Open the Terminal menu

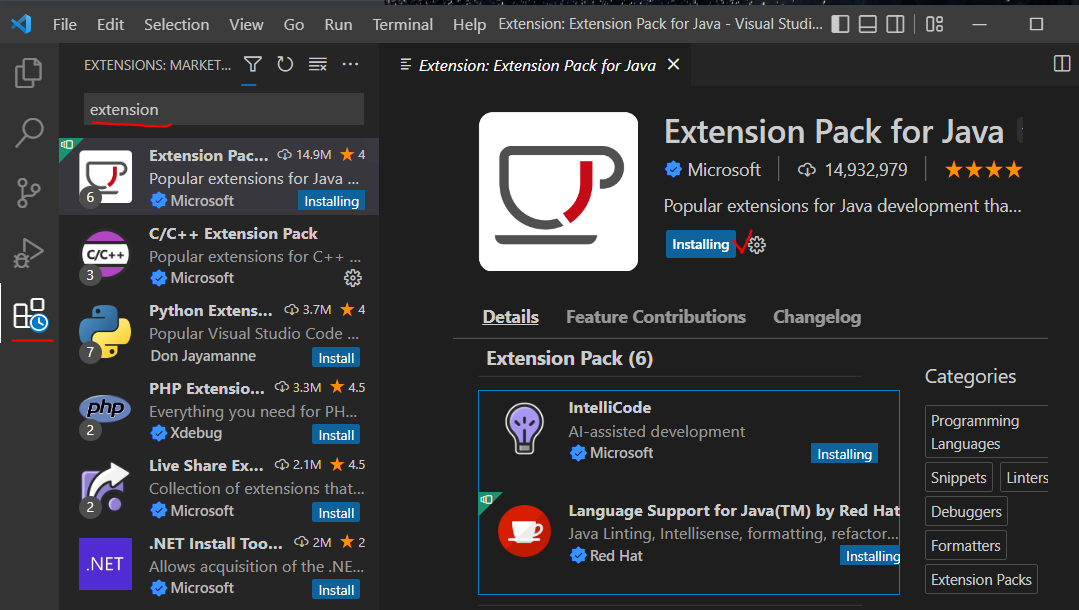[x=403, y=24]
